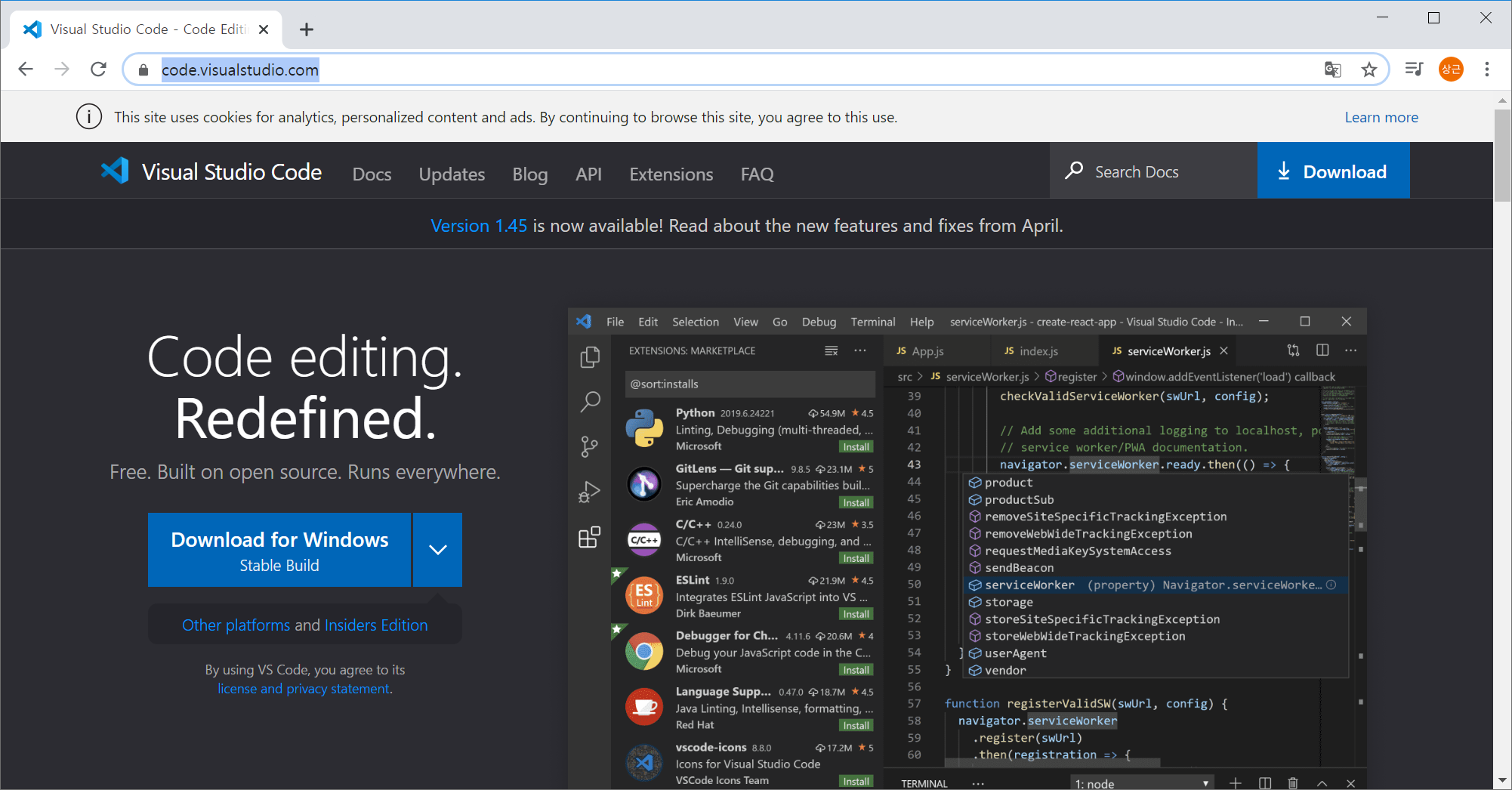Open the media control icon in the toolbar
Image resolution: width=1512 pixels, height=790 pixels.
pos(1413,69)
